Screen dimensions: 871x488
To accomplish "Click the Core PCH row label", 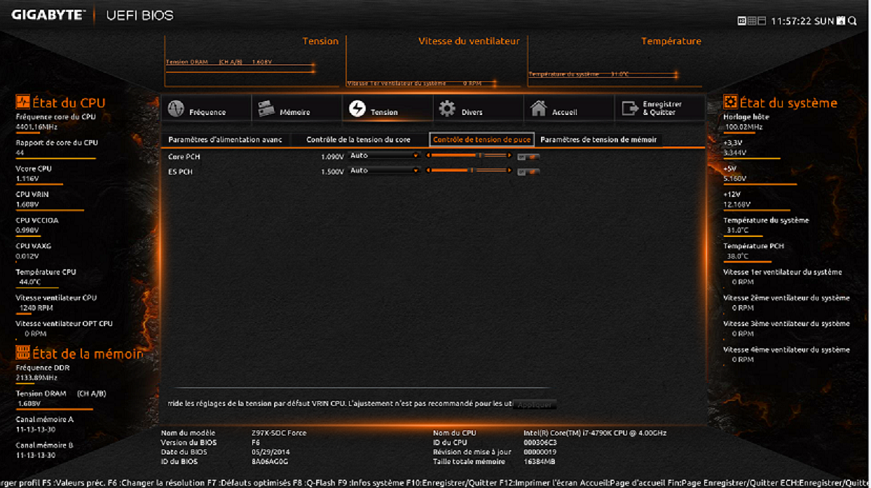I will pyautogui.click(x=184, y=157).
